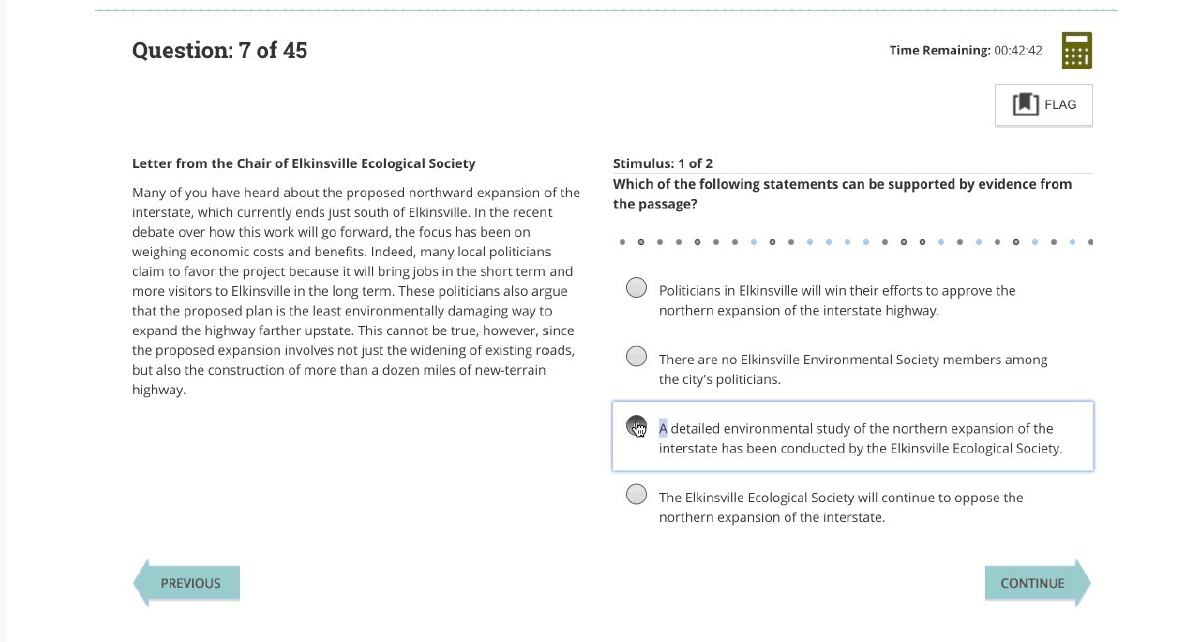Click the Elkinsville Ecological Society letter title

pos(303,163)
